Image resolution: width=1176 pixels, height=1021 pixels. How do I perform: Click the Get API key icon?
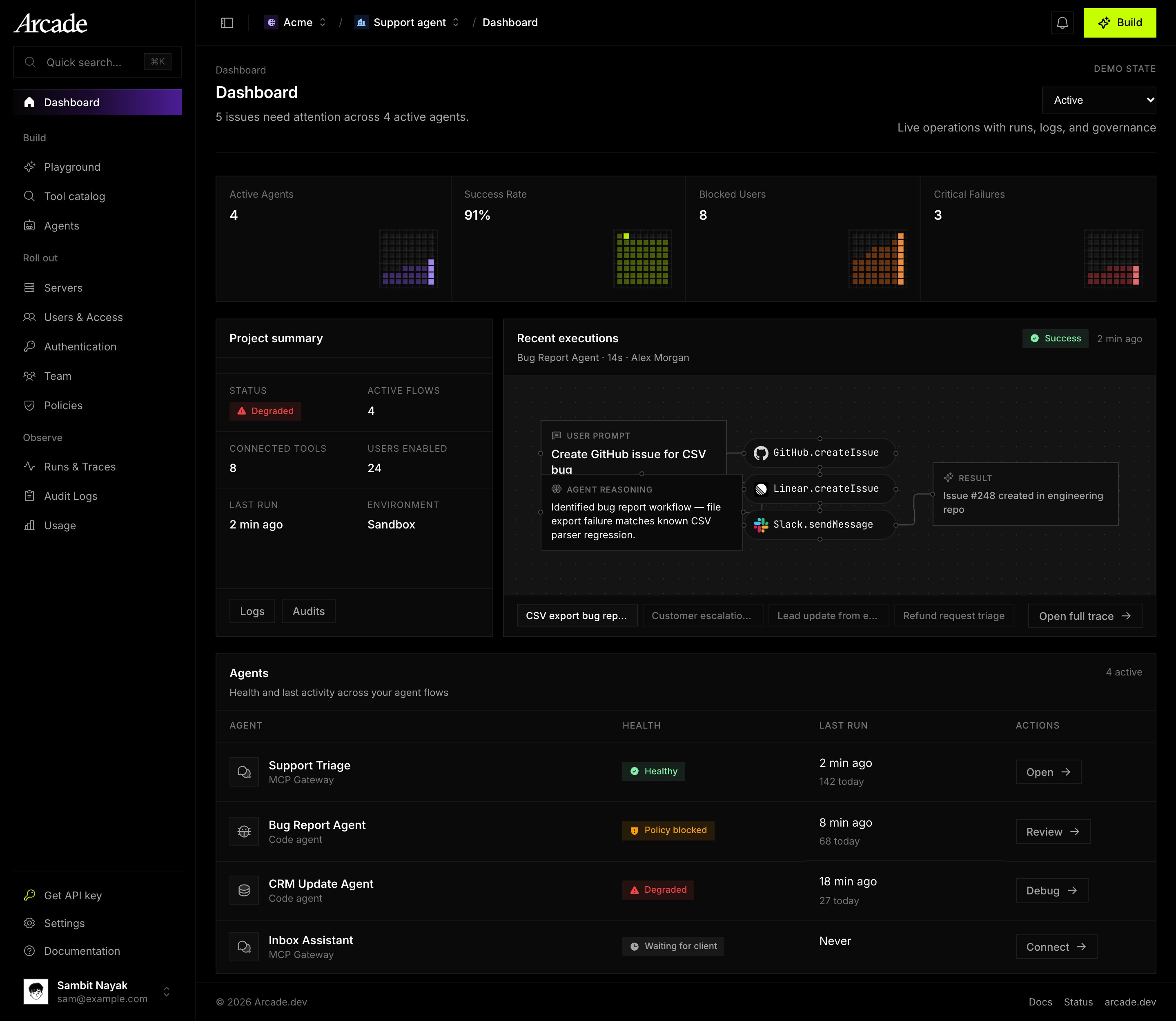(x=30, y=895)
